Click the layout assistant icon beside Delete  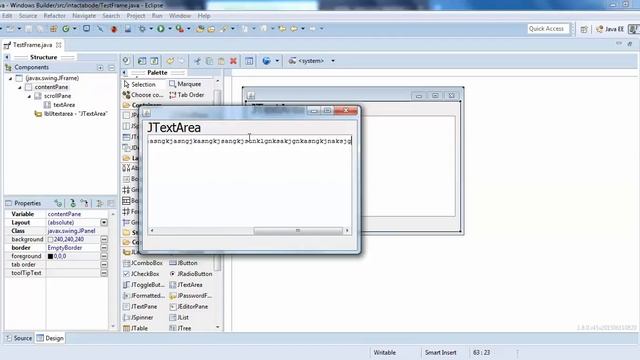249,61
